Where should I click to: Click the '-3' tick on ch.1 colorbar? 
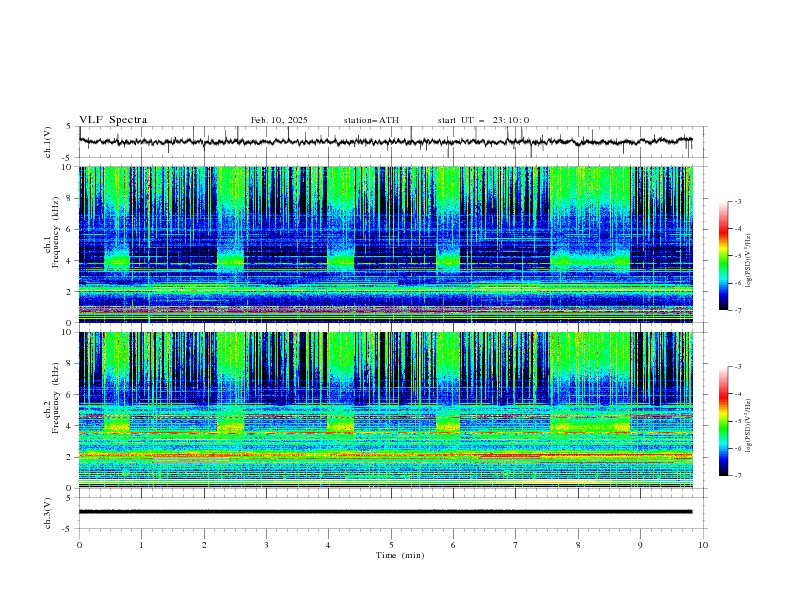click(x=737, y=201)
